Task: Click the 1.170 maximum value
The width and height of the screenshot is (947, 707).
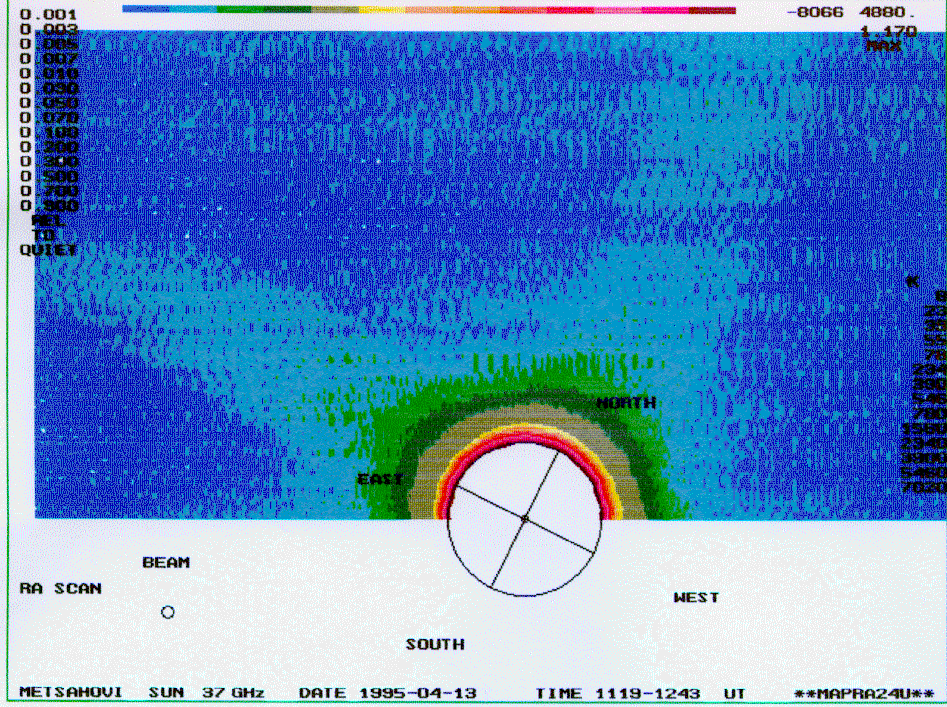Action: 889,31
